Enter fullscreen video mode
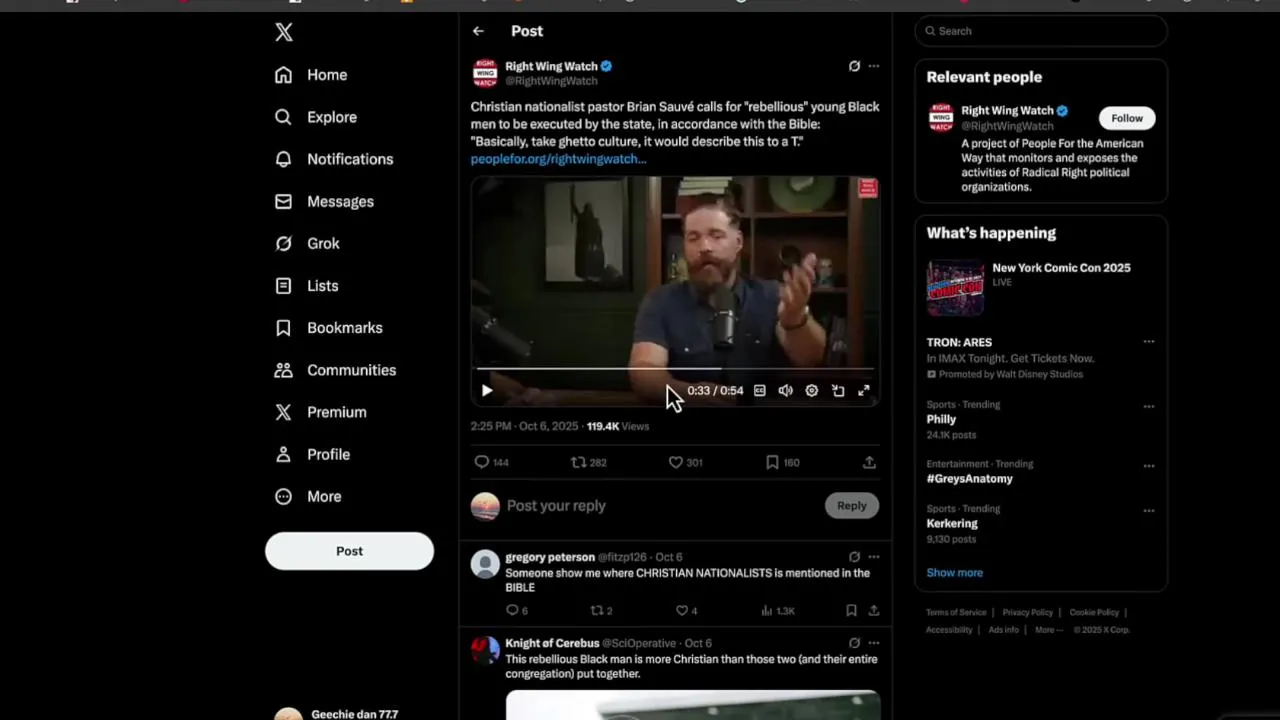The height and width of the screenshot is (720, 1280). (864, 391)
